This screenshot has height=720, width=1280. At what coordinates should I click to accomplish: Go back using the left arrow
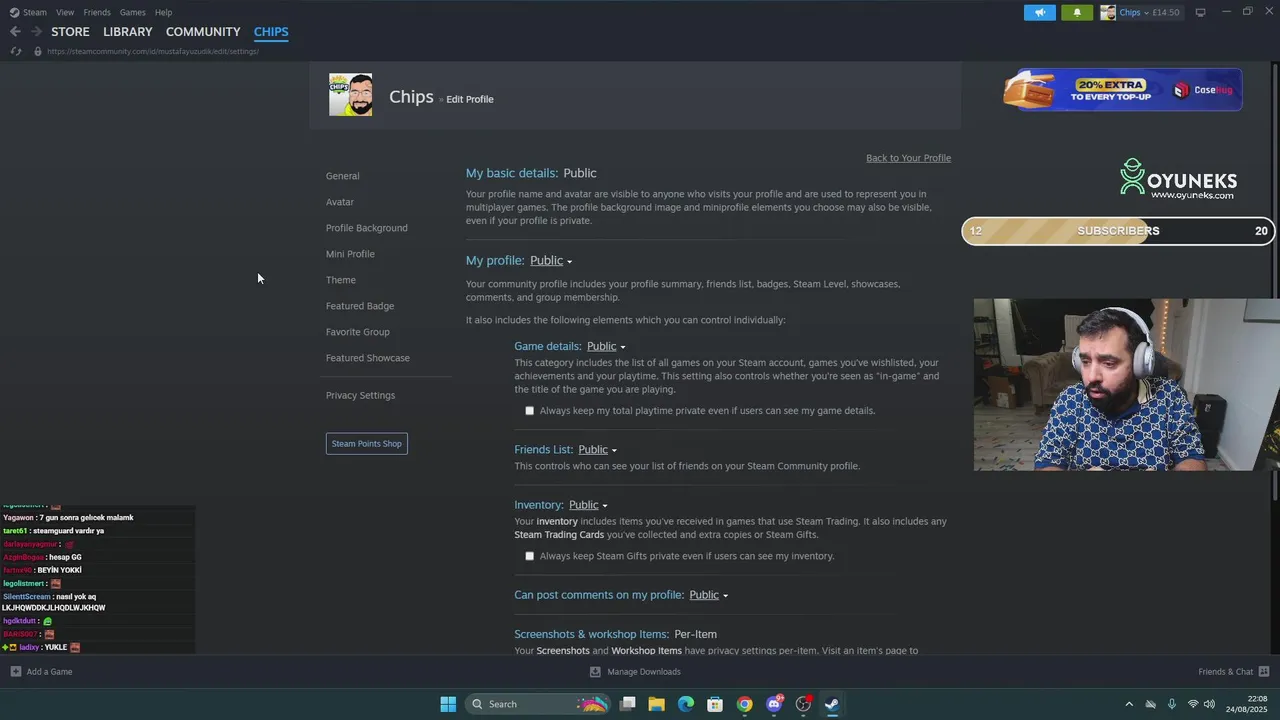(15, 32)
